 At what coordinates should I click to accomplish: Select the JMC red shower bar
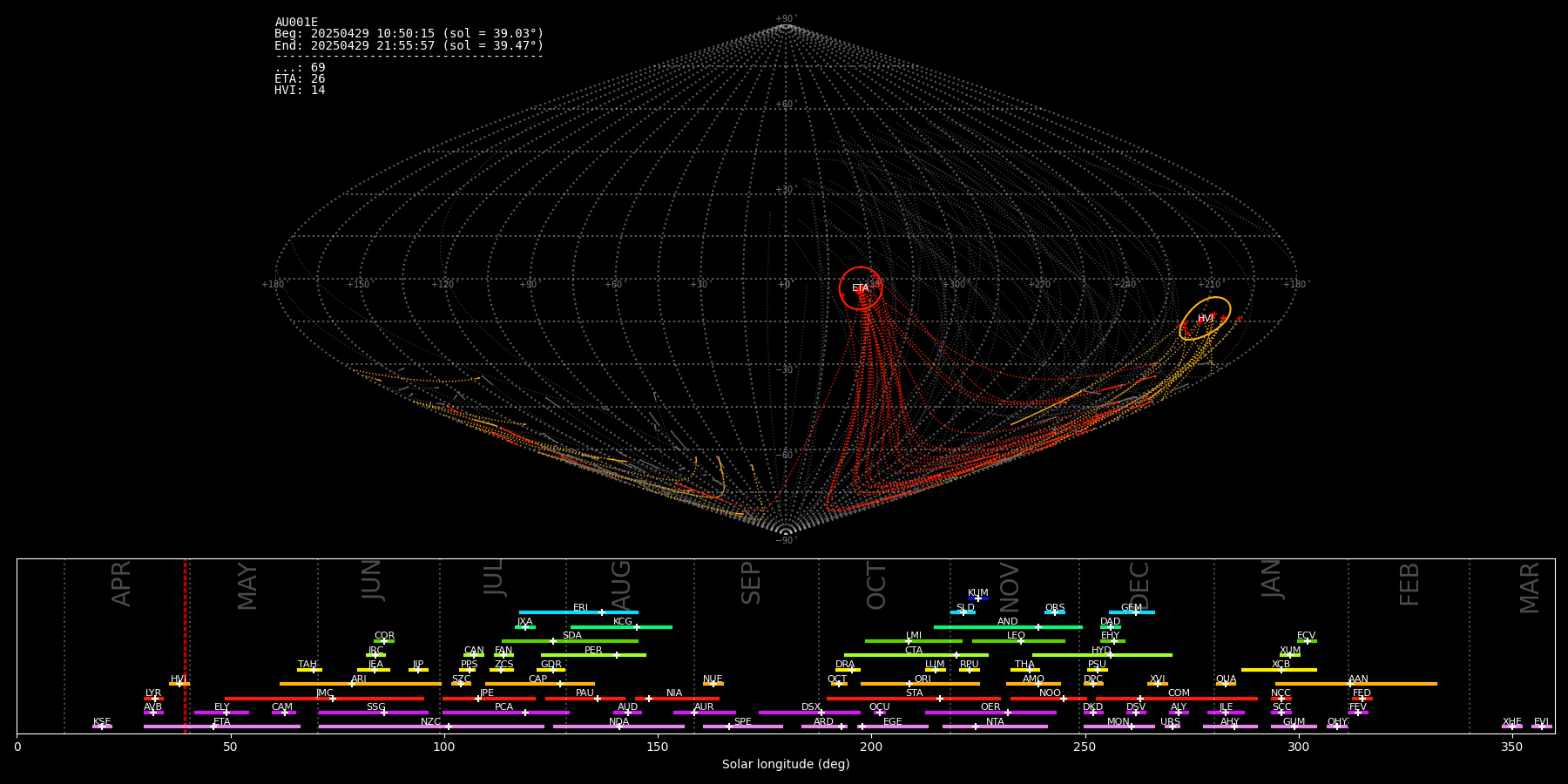click(x=325, y=699)
